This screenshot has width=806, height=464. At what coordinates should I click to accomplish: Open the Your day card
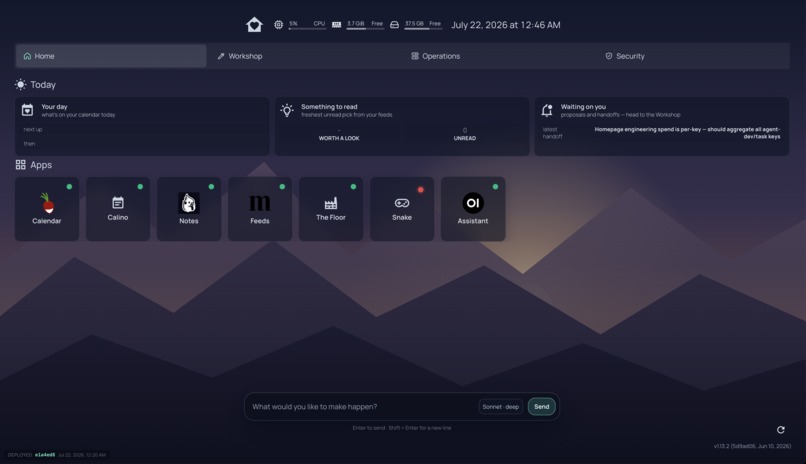142,126
